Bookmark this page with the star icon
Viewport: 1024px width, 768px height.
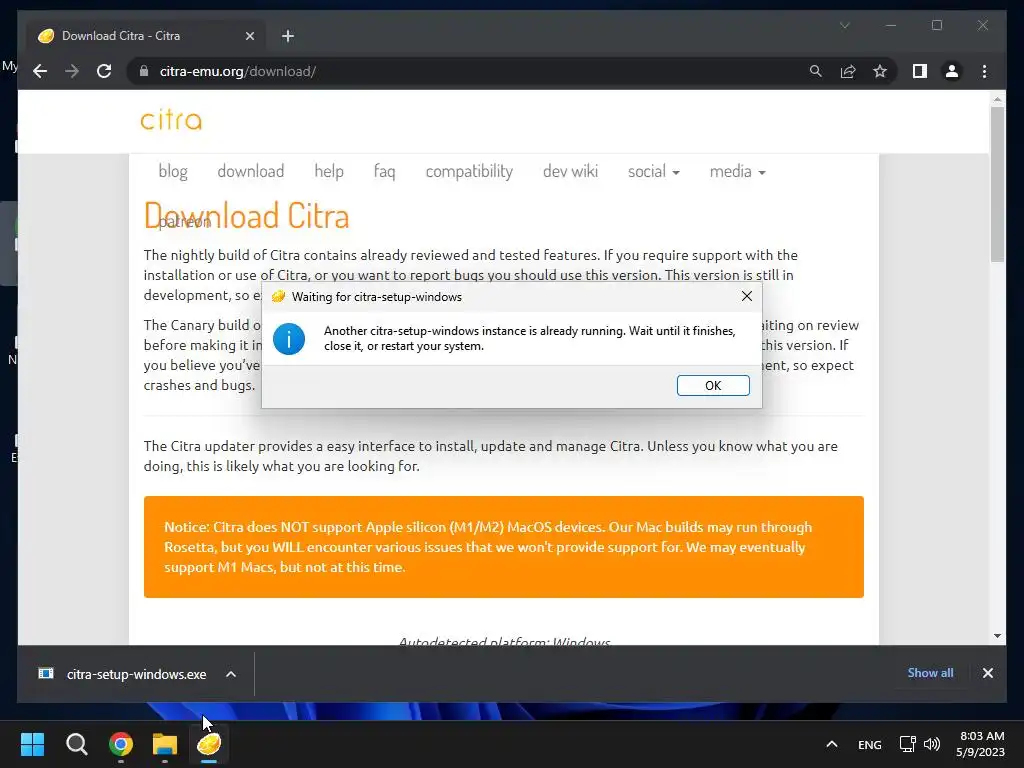click(880, 71)
